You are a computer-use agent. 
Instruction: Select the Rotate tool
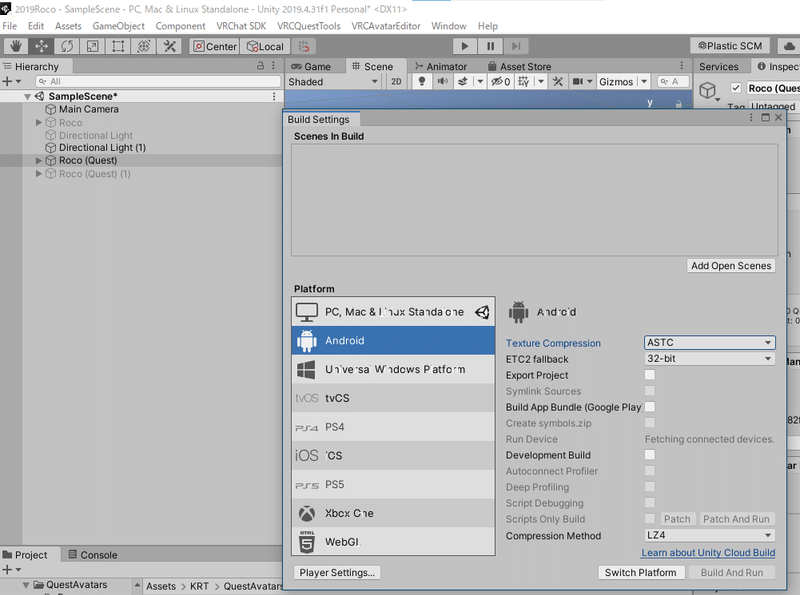pyautogui.click(x=67, y=46)
